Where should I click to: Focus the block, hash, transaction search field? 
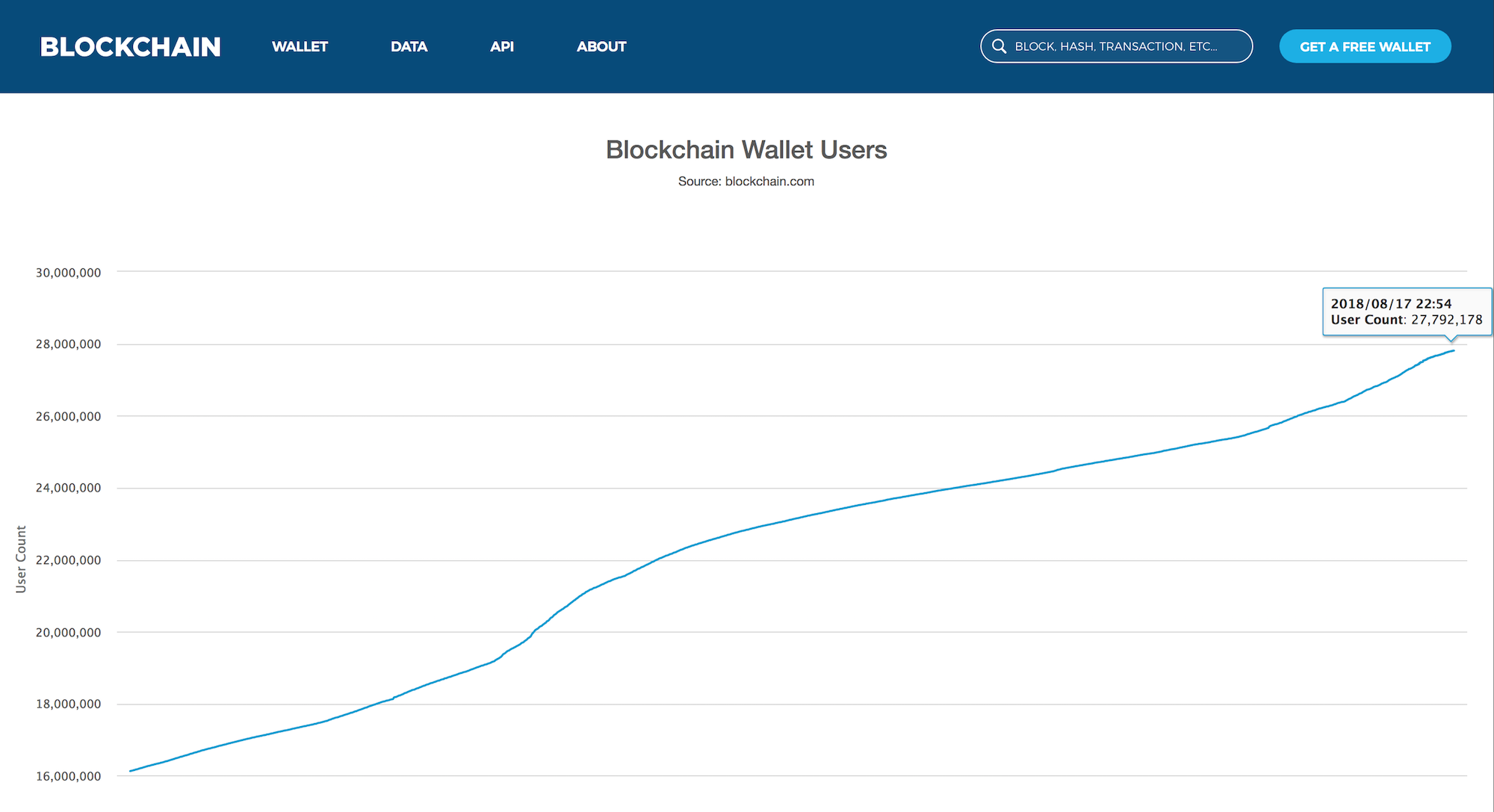pos(1116,46)
